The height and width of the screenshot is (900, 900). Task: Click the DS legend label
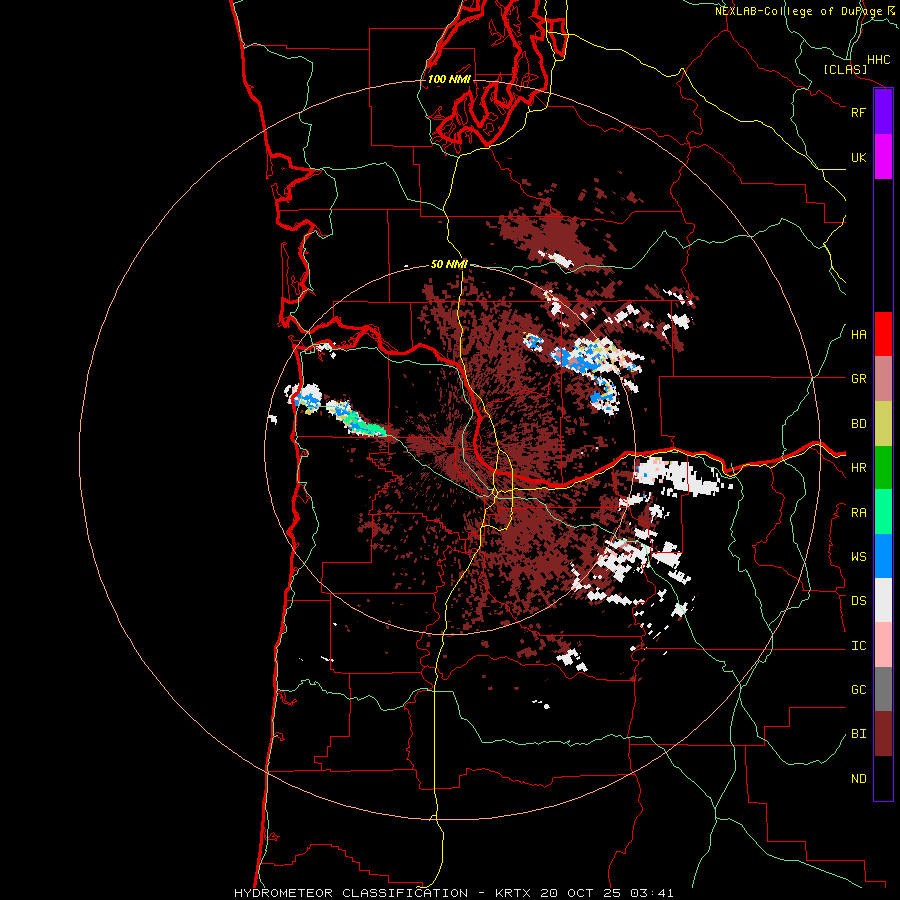tap(858, 601)
